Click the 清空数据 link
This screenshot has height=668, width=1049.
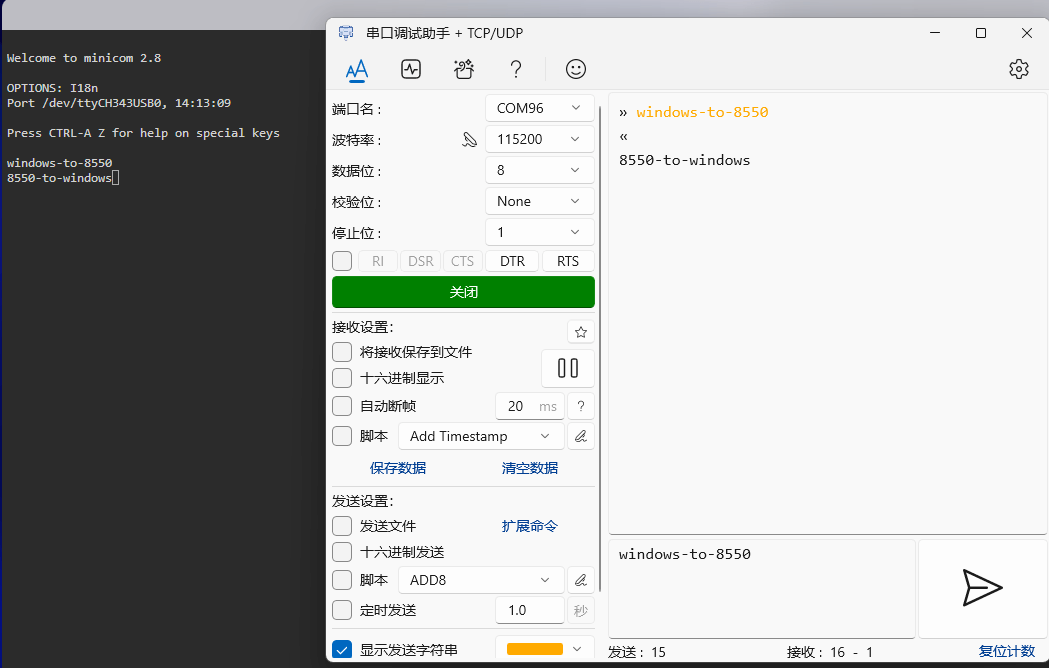[529, 468]
